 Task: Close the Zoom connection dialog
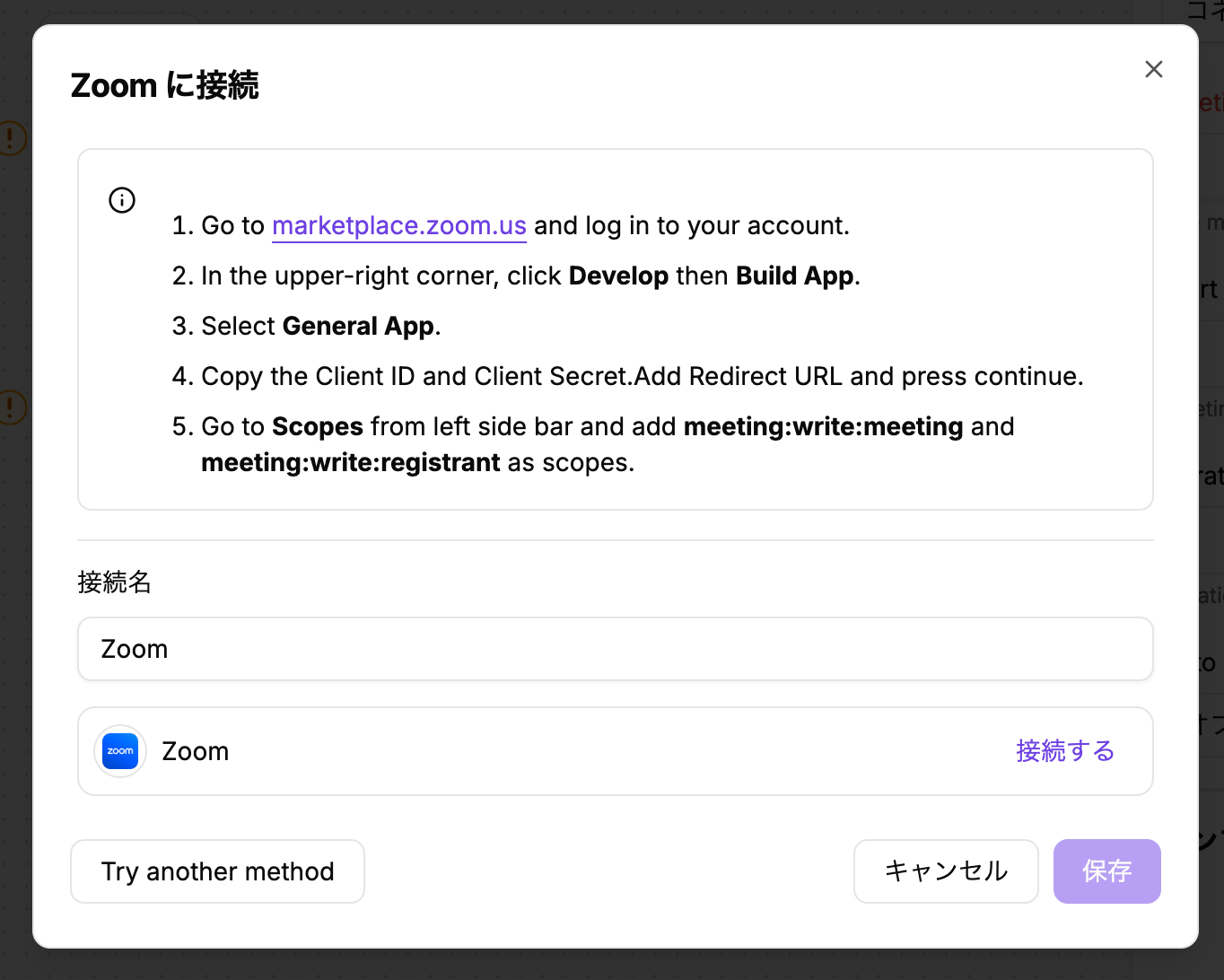tap(1154, 69)
